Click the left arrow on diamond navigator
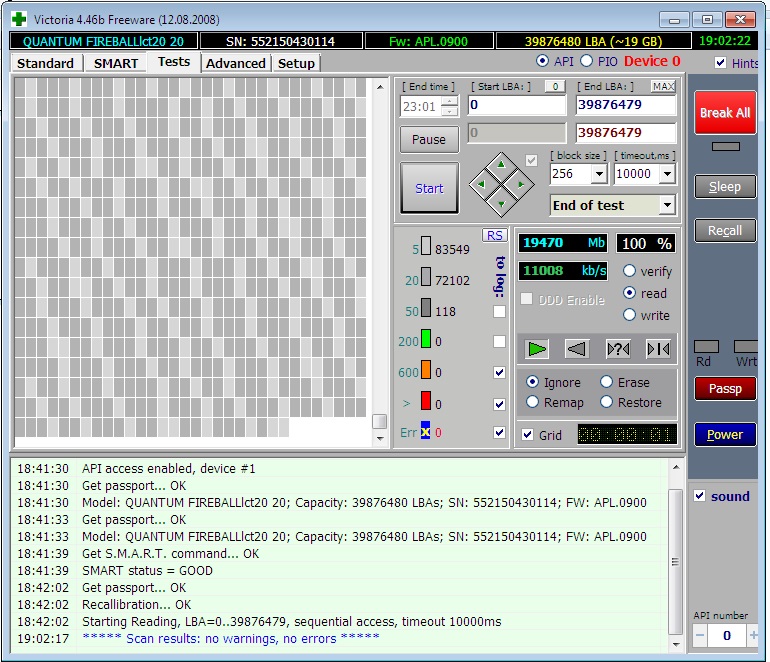Viewport: 770px width, 662px height. pos(481,185)
